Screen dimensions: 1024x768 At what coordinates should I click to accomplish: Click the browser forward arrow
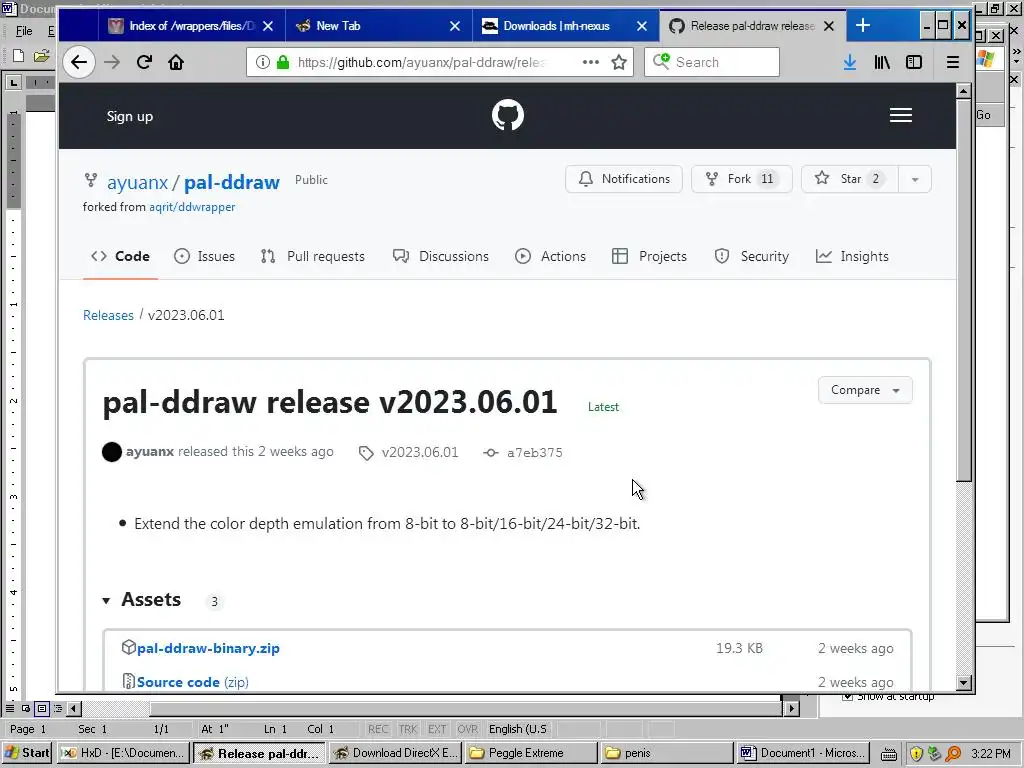[112, 62]
